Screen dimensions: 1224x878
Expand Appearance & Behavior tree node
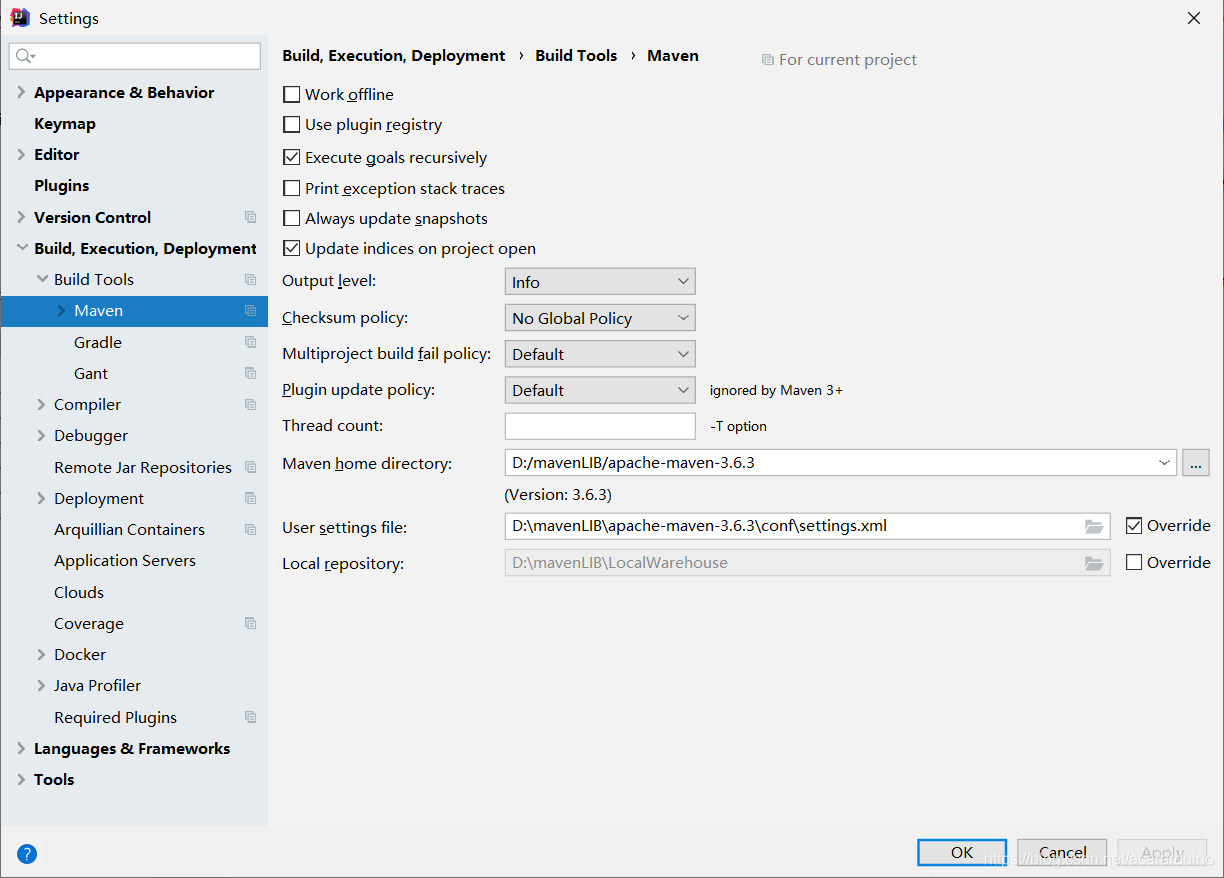tap(21, 92)
